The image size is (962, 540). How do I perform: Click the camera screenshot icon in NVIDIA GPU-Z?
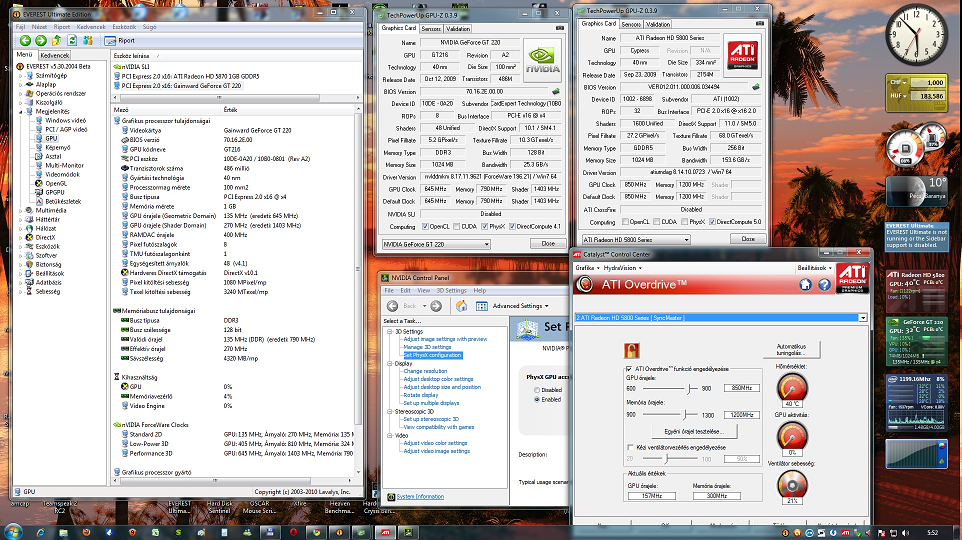[x=560, y=28]
